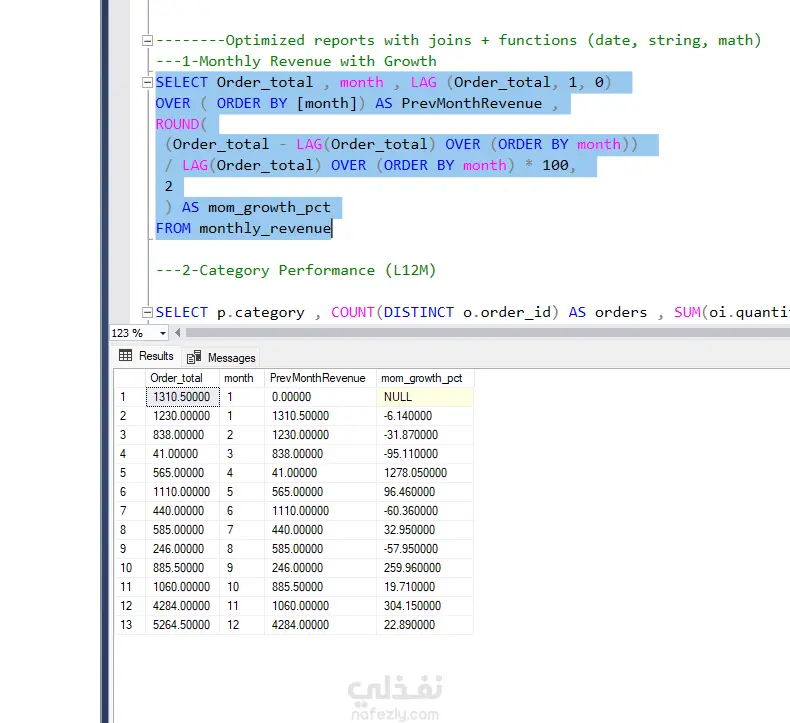Click the 32.950000 growth cell
The width and height of the screenshot is (790, 723).
(425, 530)
